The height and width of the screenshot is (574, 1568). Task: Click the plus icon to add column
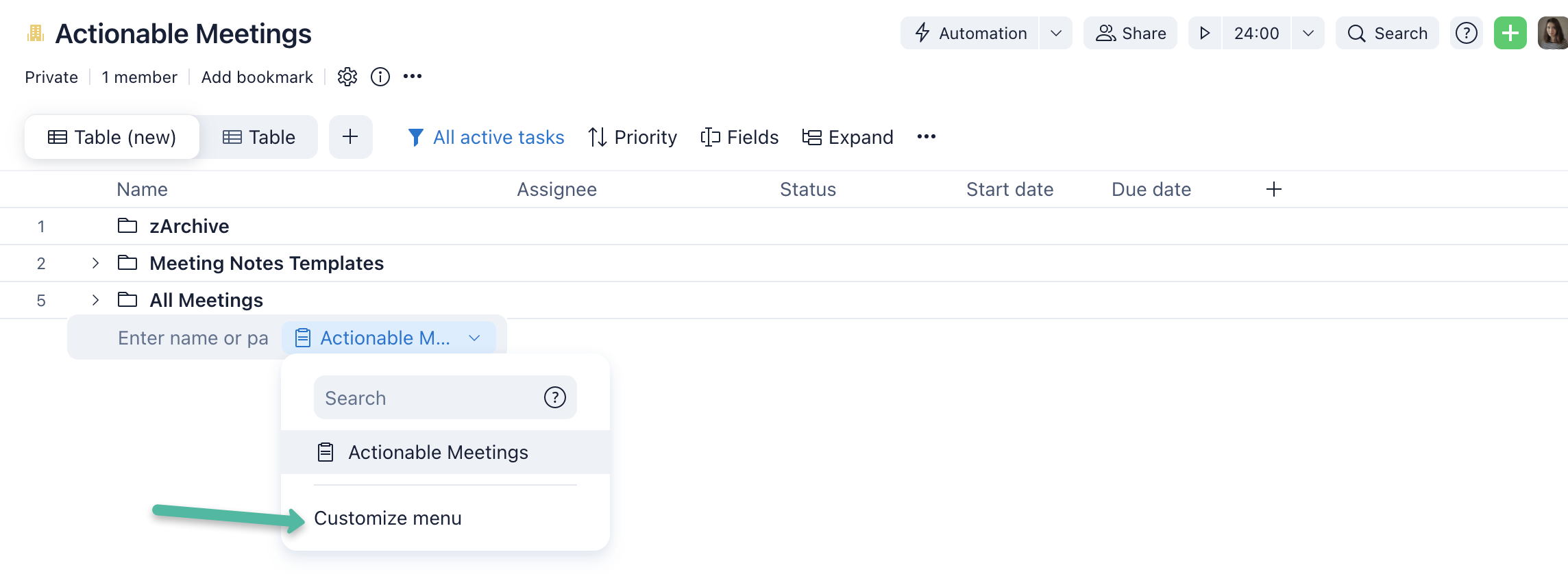[1274, 189]
